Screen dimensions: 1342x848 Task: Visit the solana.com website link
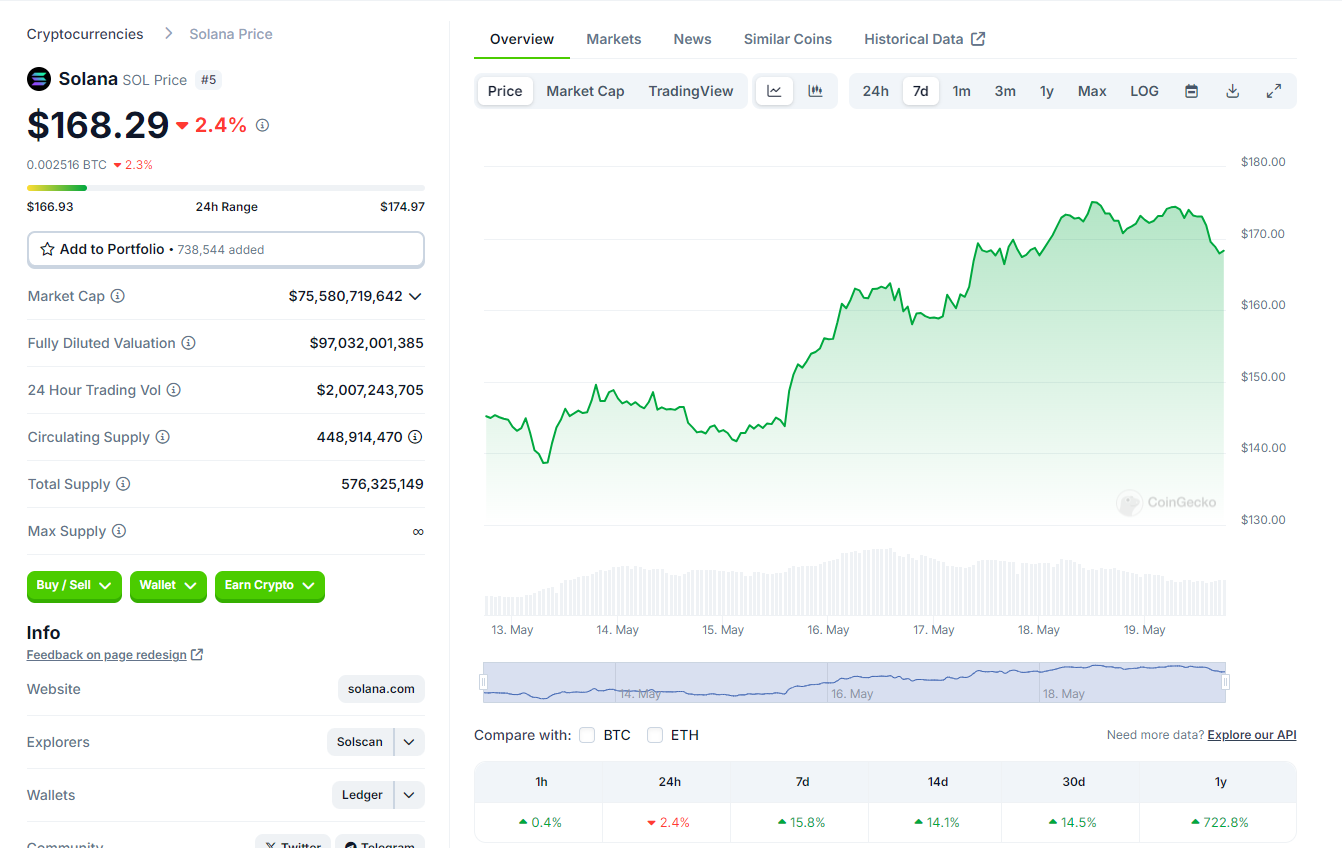click(x=381, y=689)
